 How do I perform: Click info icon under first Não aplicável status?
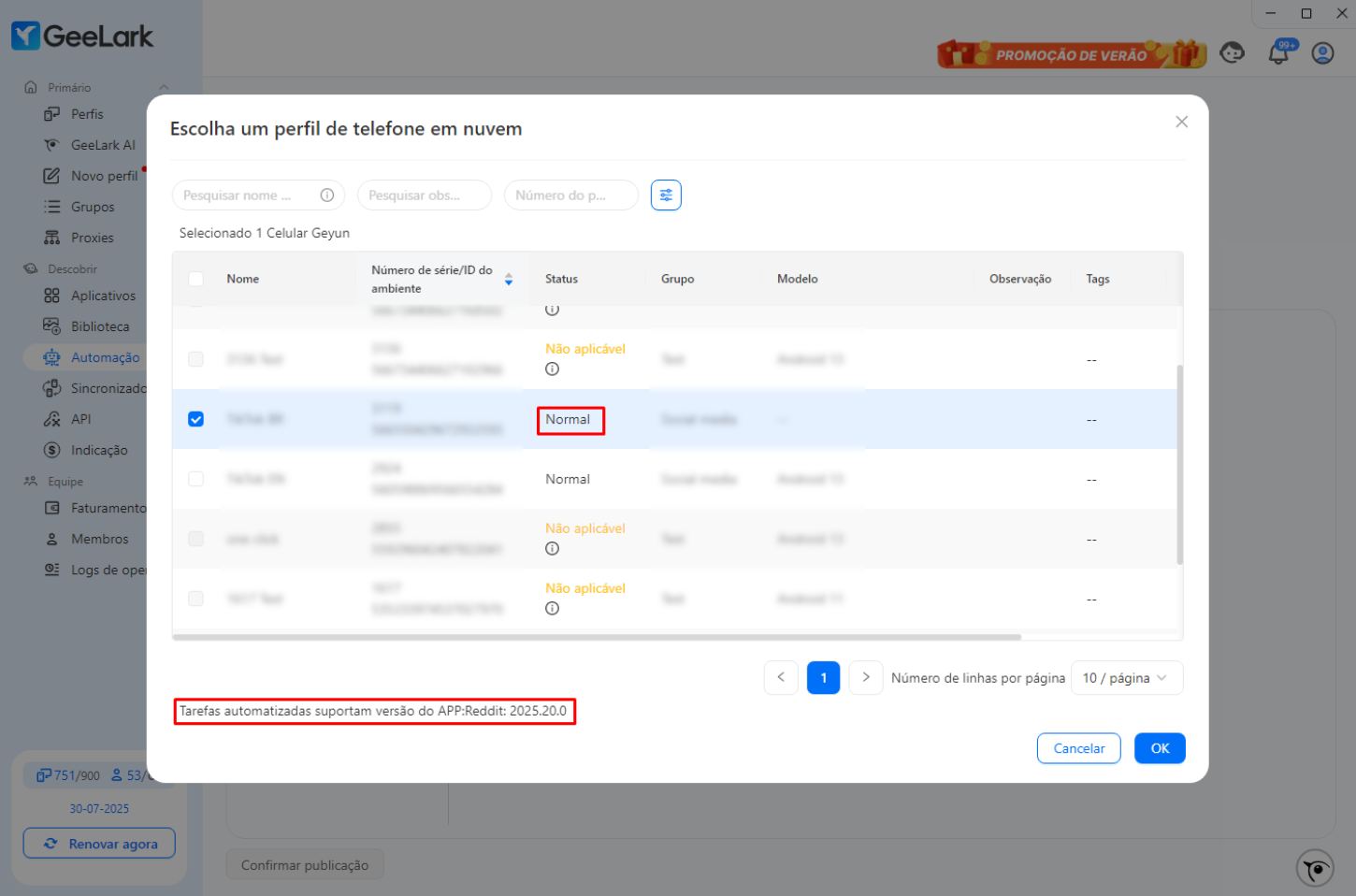(x=553, y=369)
